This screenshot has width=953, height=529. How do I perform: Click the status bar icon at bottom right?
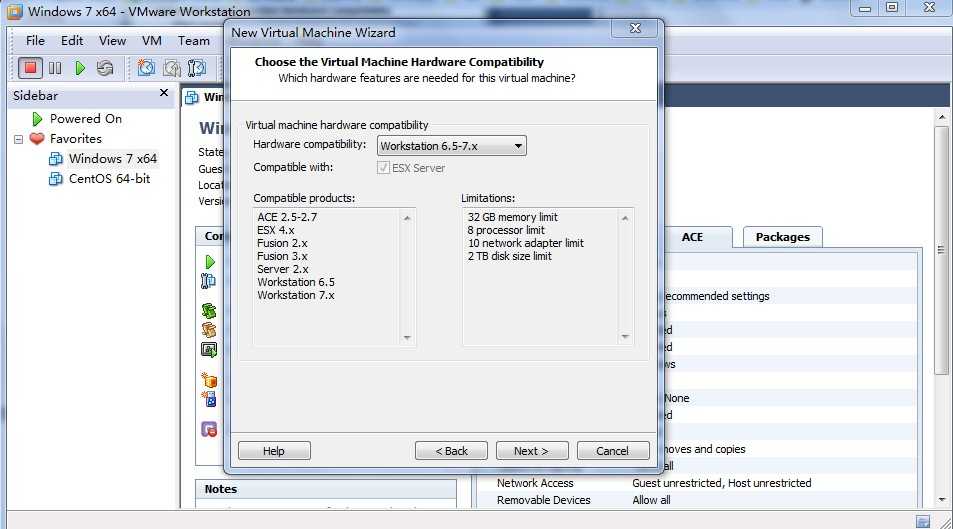click(923, 521)
